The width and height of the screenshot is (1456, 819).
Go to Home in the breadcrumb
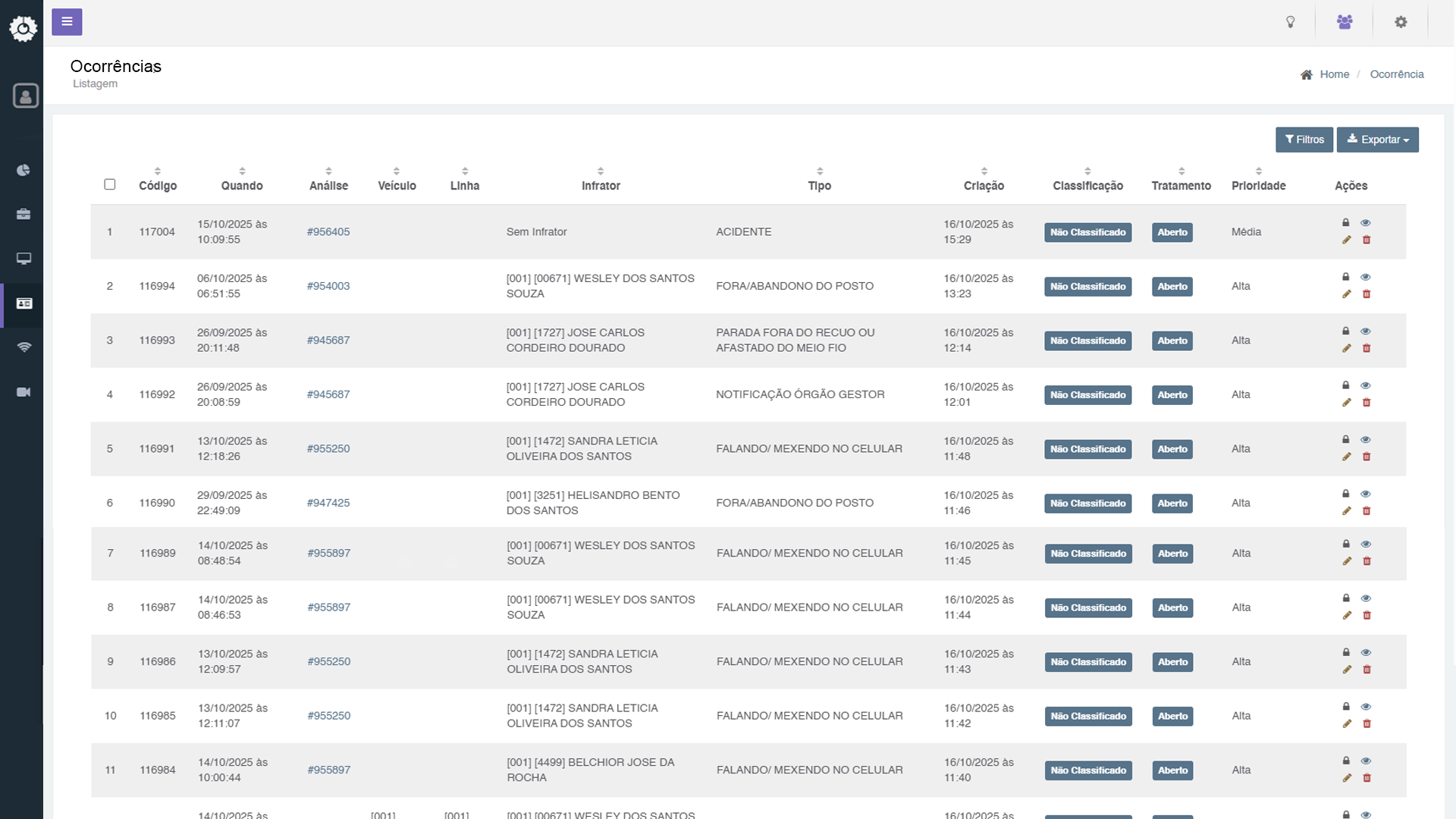click(1334, 74)
